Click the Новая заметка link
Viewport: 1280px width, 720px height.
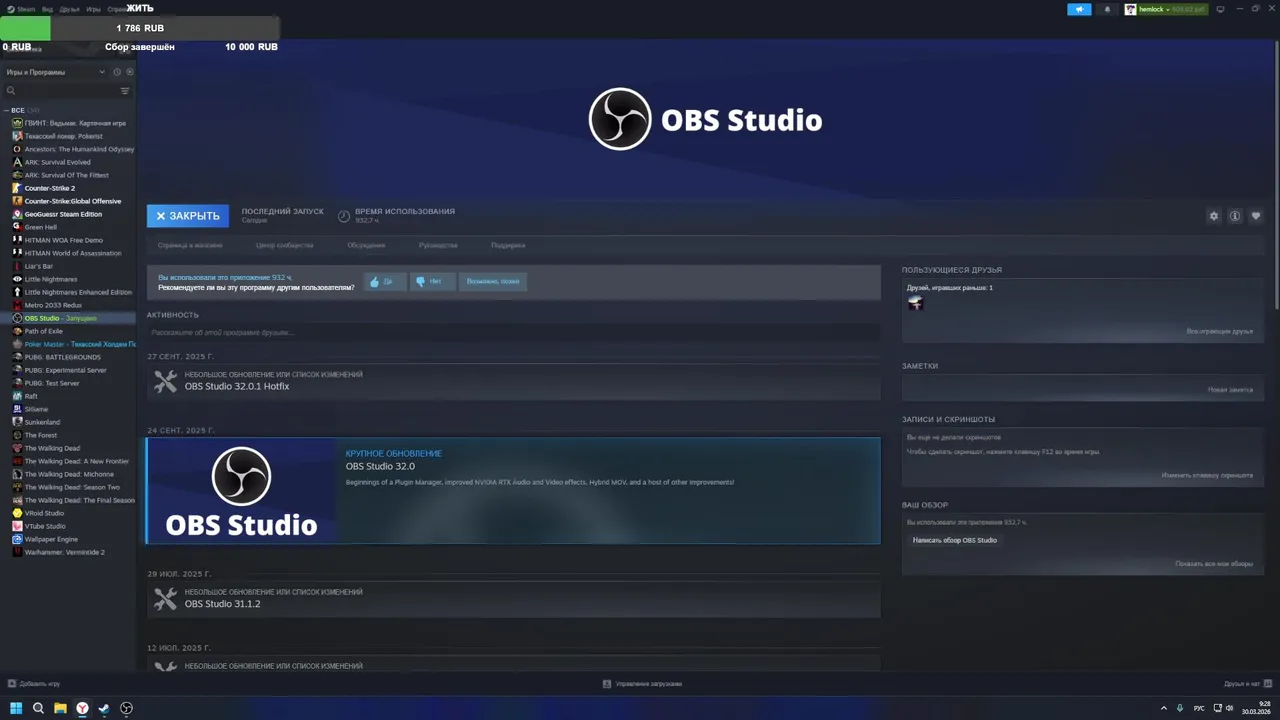(x=1230, y=390)
